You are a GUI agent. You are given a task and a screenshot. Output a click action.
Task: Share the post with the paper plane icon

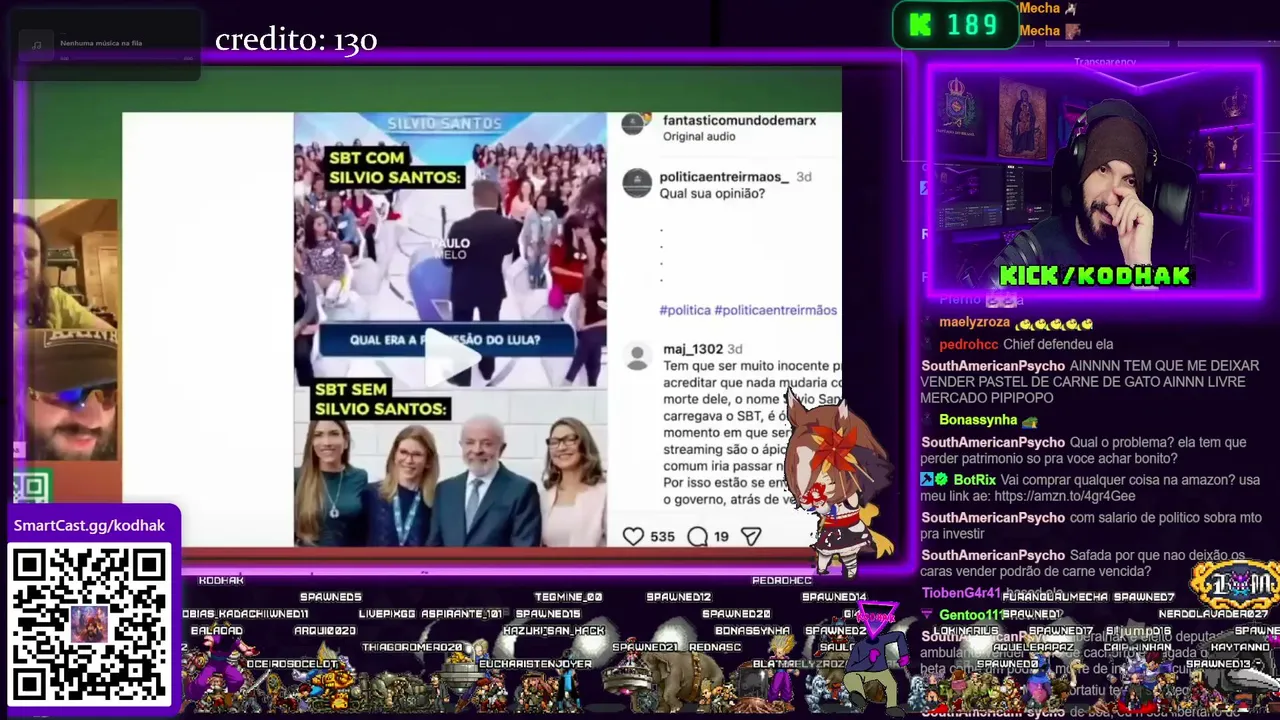coord(751,537)
